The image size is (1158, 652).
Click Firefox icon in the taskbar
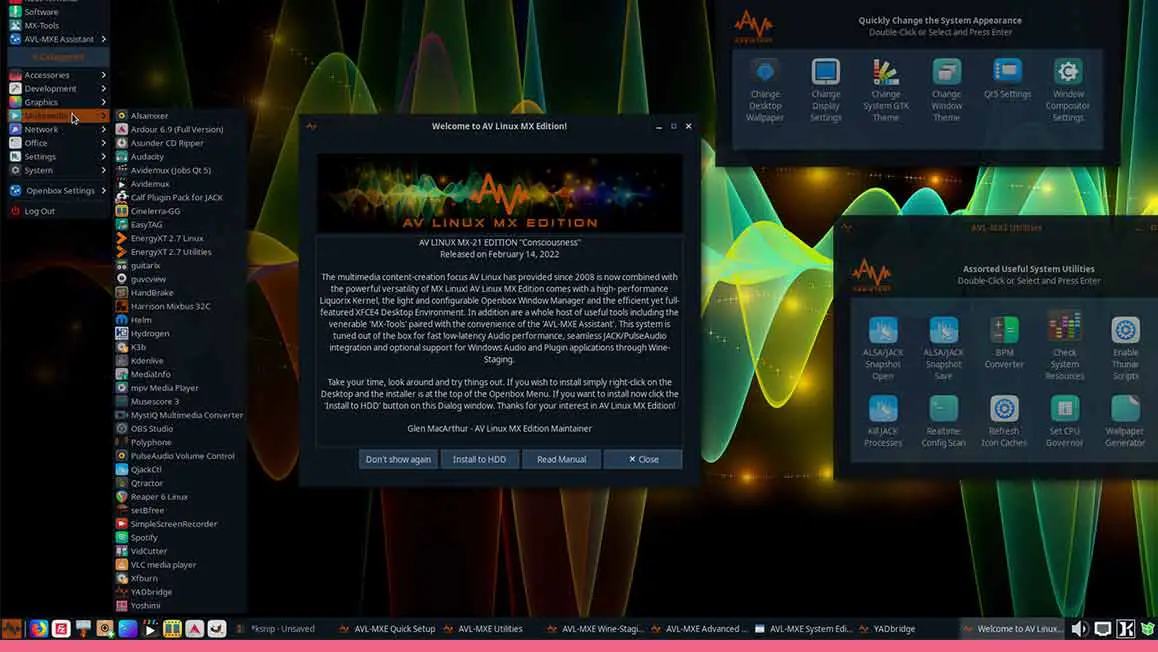coord(38,629)
